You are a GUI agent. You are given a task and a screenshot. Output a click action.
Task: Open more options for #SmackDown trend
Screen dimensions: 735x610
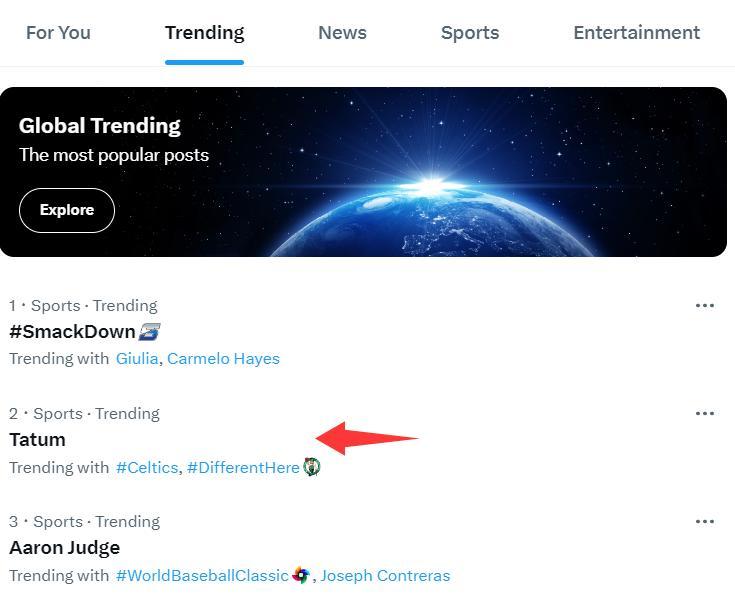tap(705, 306)
